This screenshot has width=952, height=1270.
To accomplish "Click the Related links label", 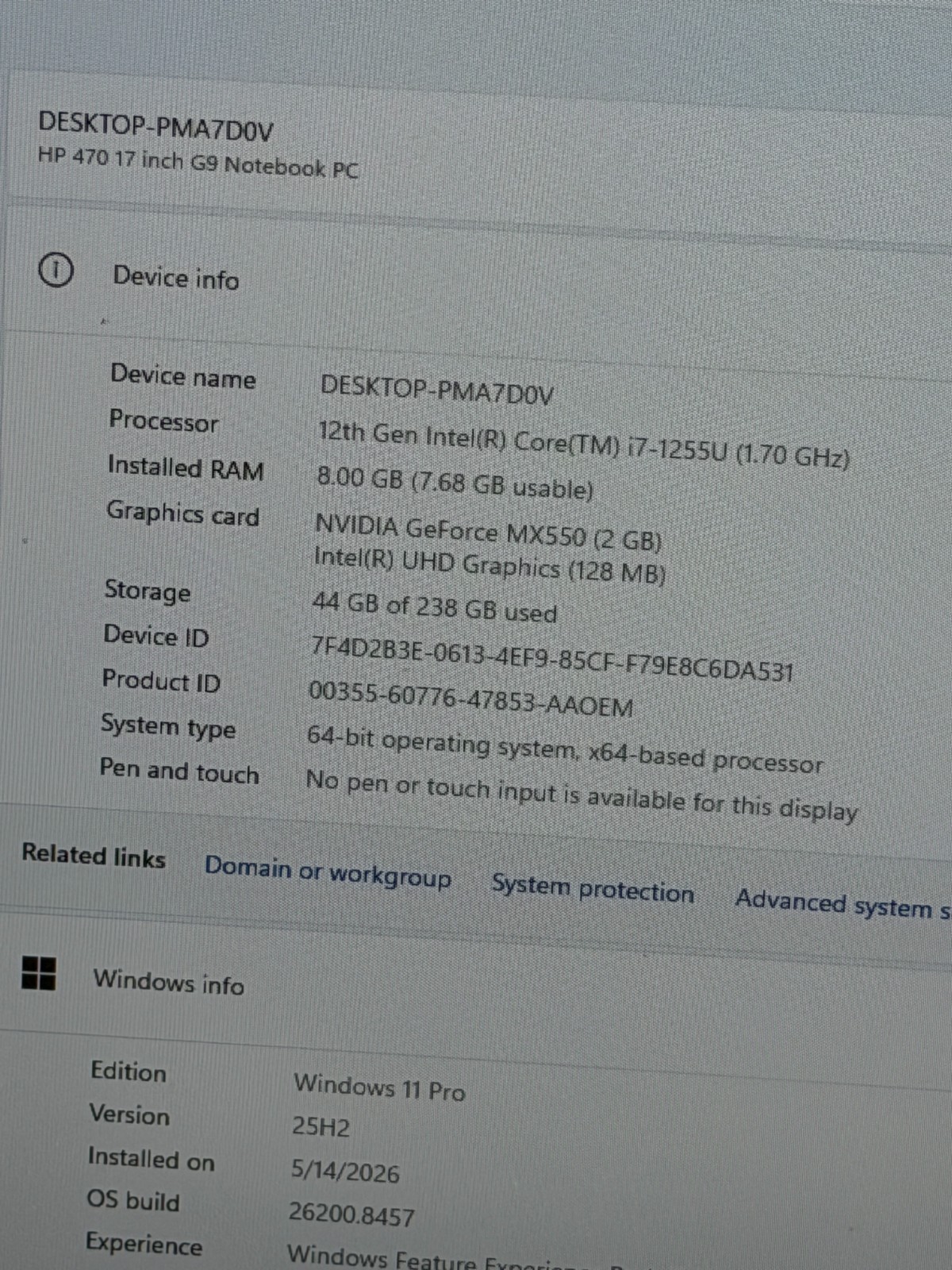I will pyautogui.click(x=94, y=856).
